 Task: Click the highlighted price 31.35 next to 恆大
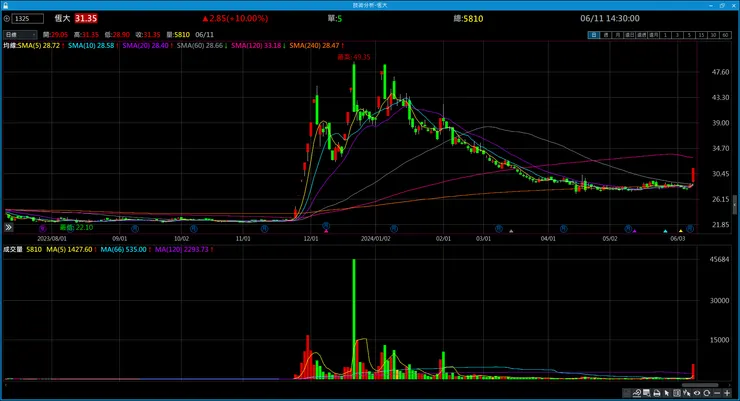point(86,18)
